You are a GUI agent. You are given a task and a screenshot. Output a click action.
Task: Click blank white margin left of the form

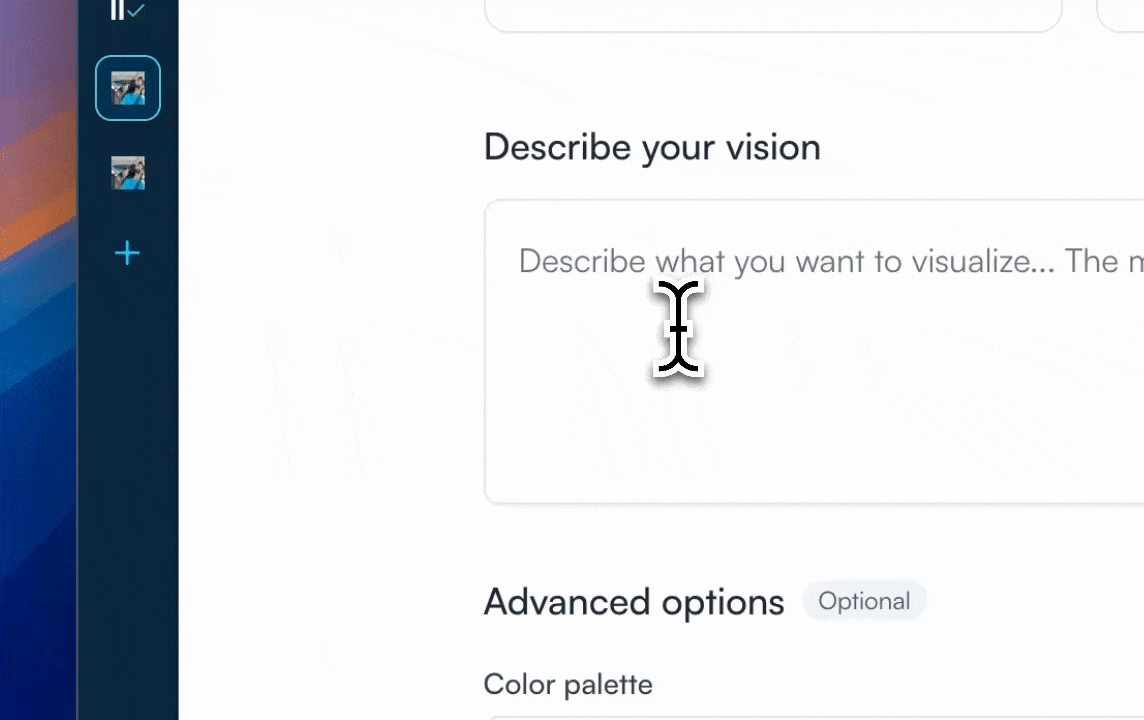[x=330, y=400]
